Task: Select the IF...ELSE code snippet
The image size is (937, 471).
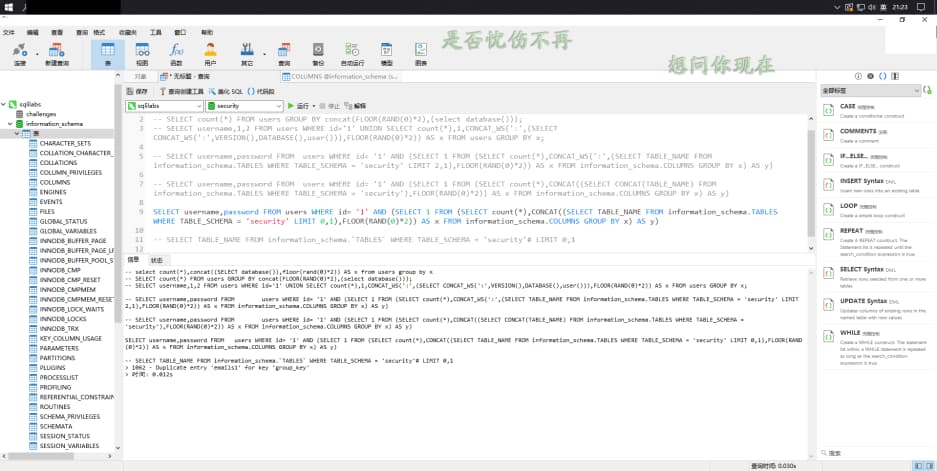Action: [876, 160]
